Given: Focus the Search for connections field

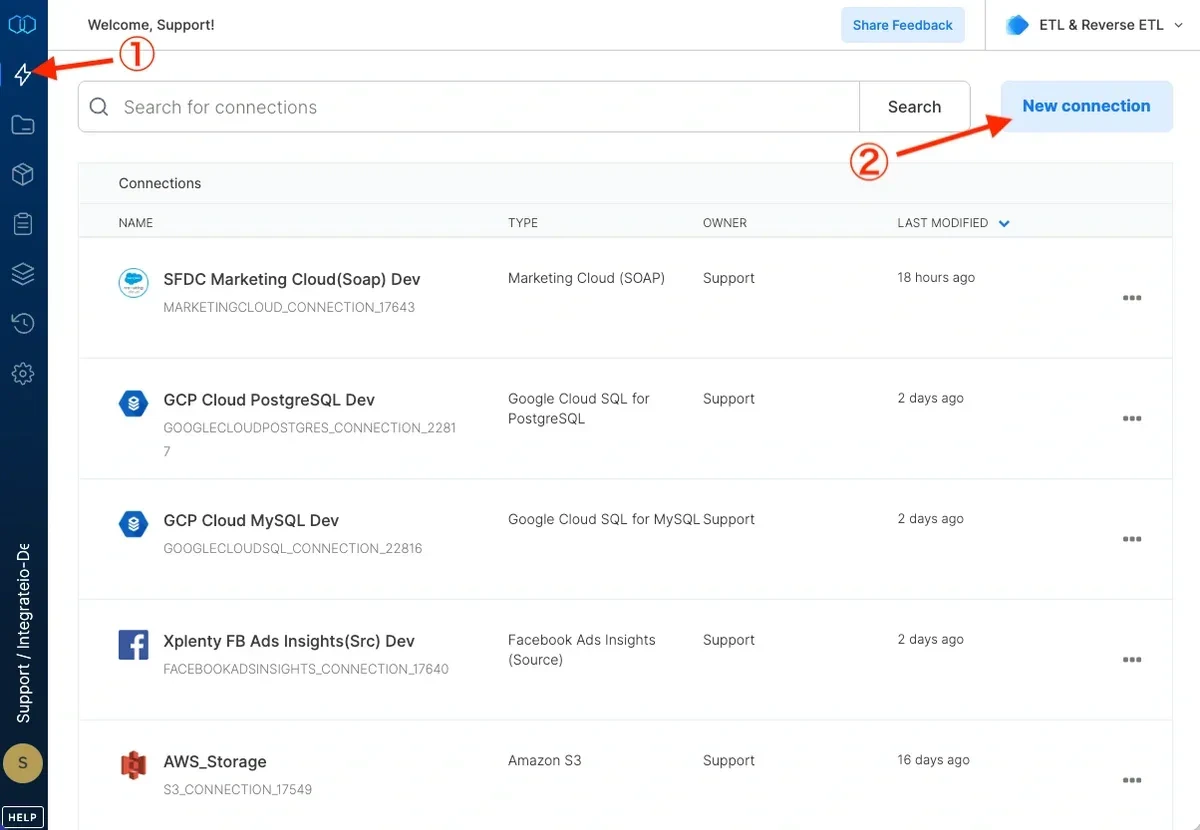Looking at the screenshot, I should [469, 107].
